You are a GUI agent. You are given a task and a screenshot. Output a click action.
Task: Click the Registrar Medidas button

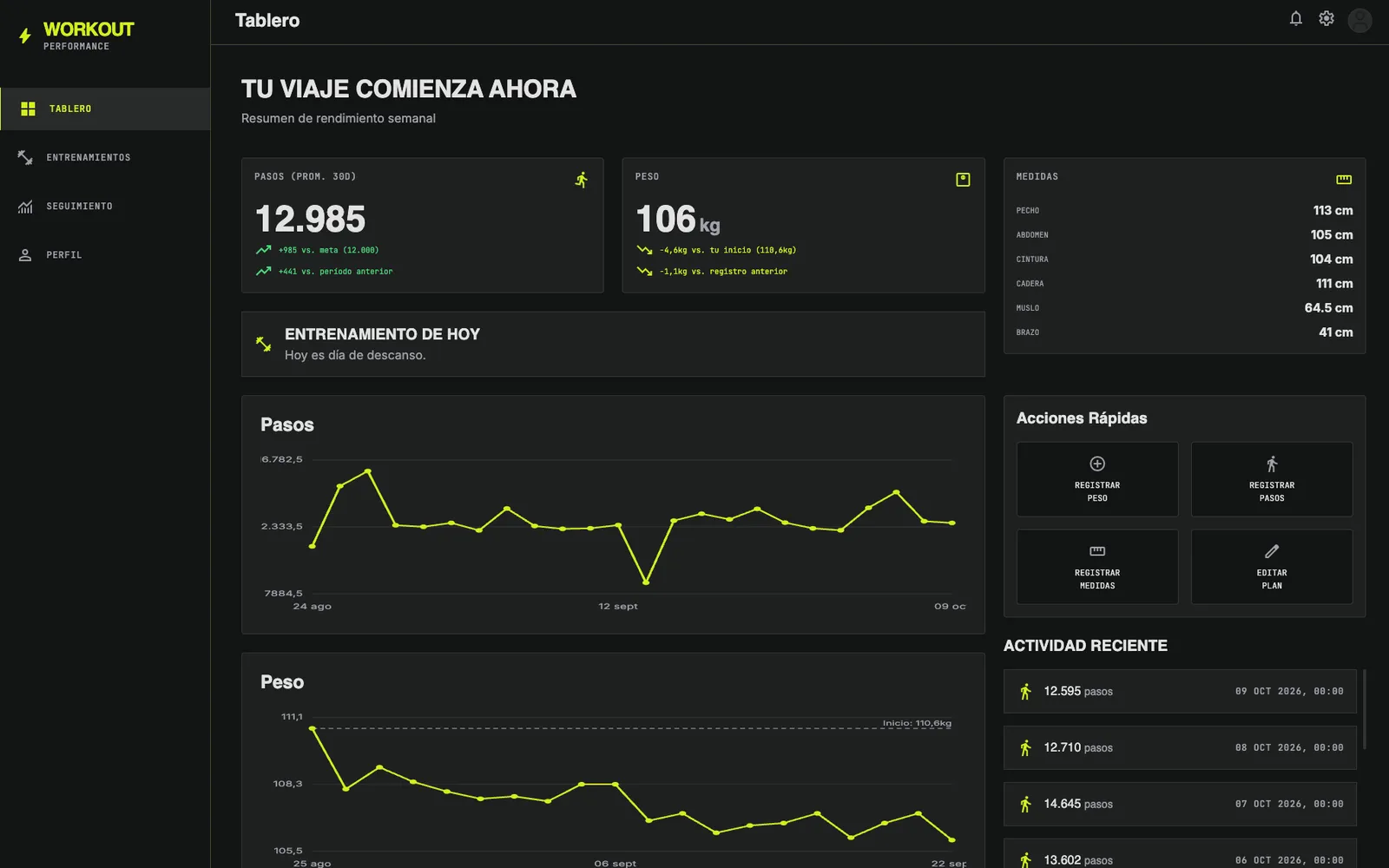(1097, 567)
